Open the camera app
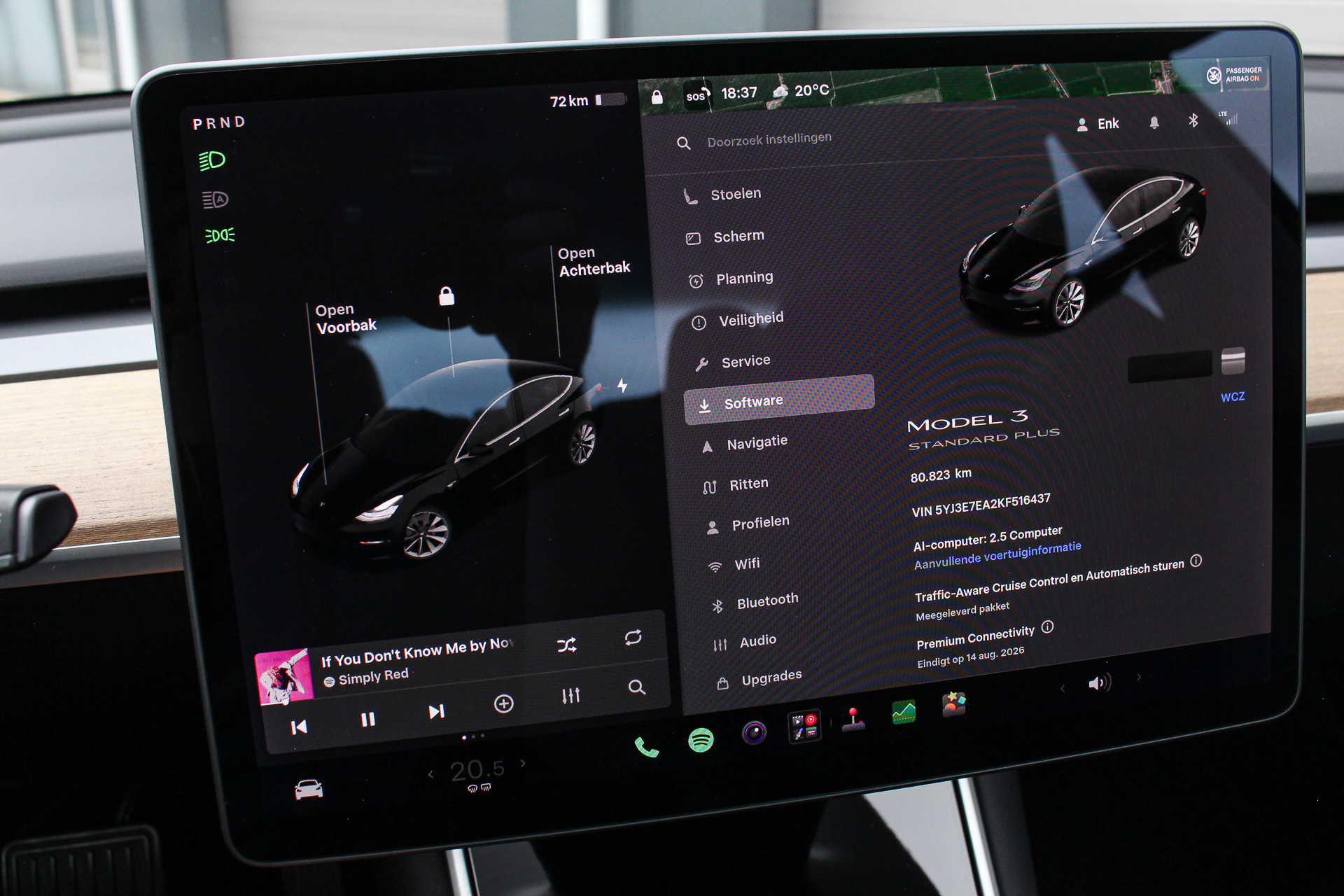Viewport: 1344px width, 896px height. (x=754, y=733)
